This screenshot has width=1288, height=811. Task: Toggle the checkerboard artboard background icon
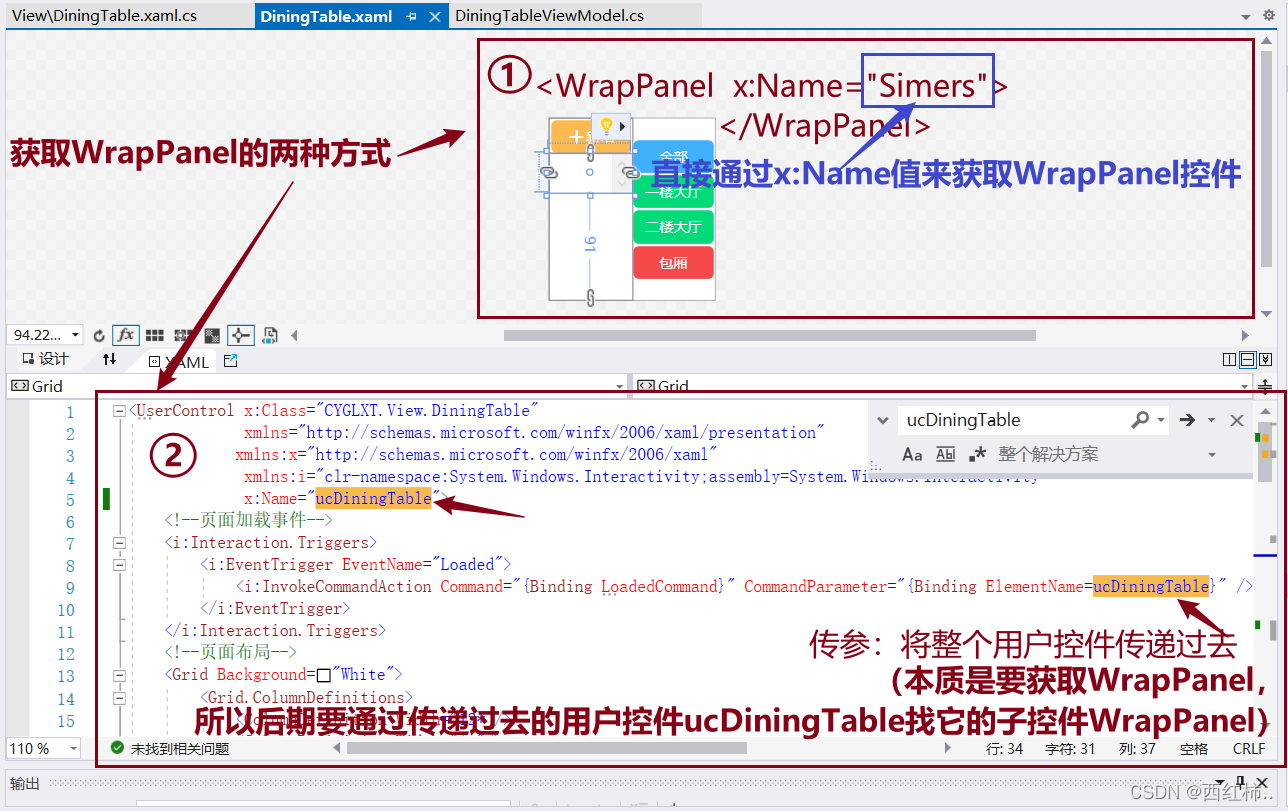tap(212, 335)
